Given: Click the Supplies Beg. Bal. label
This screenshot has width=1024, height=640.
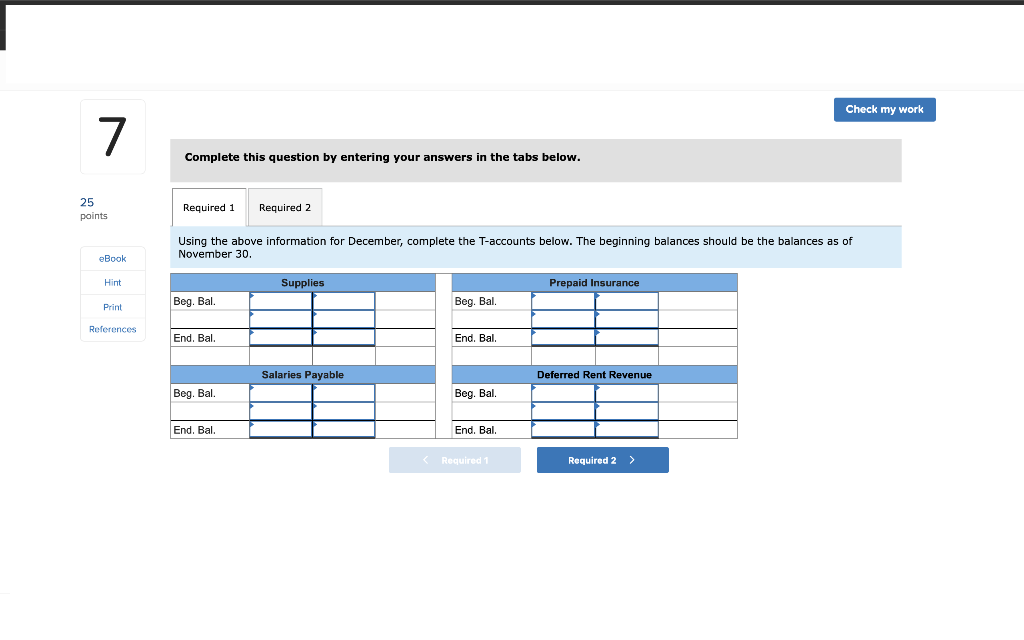Looking at the screenshot, I should click(195, 302).
